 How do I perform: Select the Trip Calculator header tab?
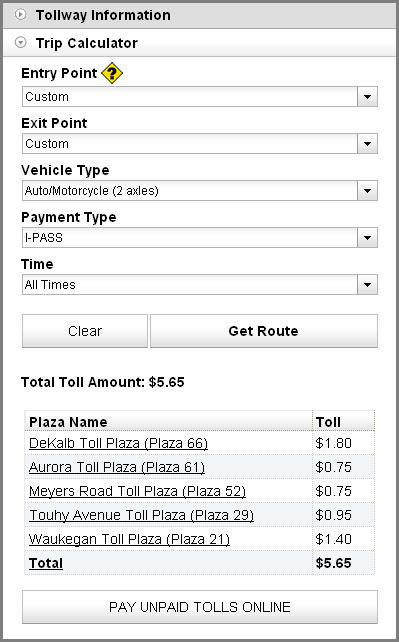click(199, 43)
